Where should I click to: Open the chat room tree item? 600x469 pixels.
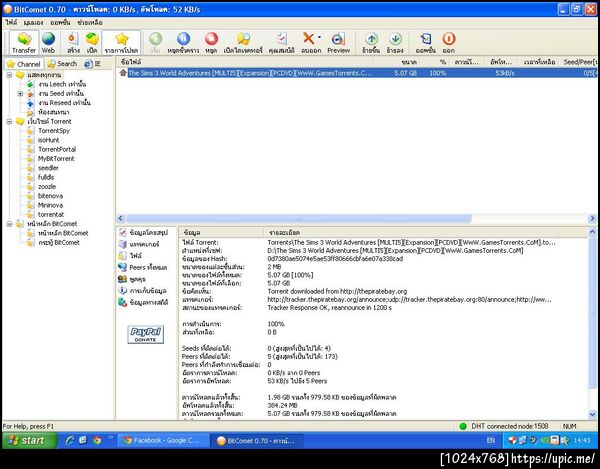point(54,112)
